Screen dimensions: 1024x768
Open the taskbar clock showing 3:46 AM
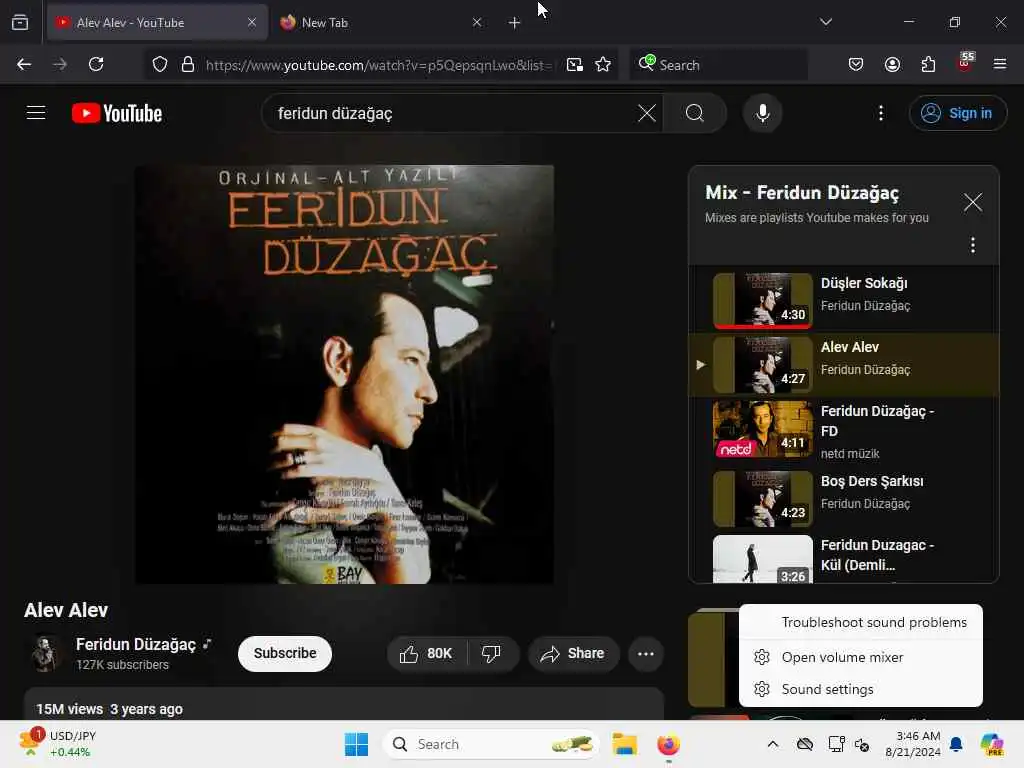pyautogui.click(x=912, y=744)
